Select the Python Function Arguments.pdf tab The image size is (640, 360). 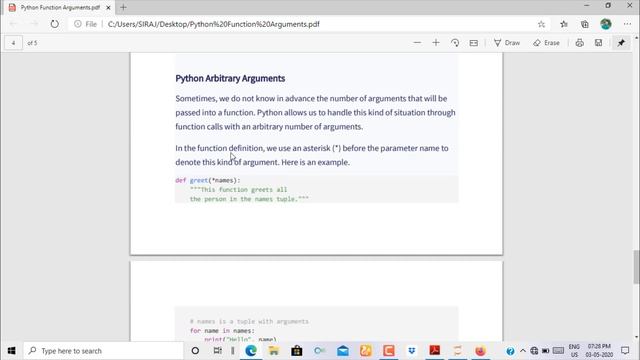click(60, 7)
